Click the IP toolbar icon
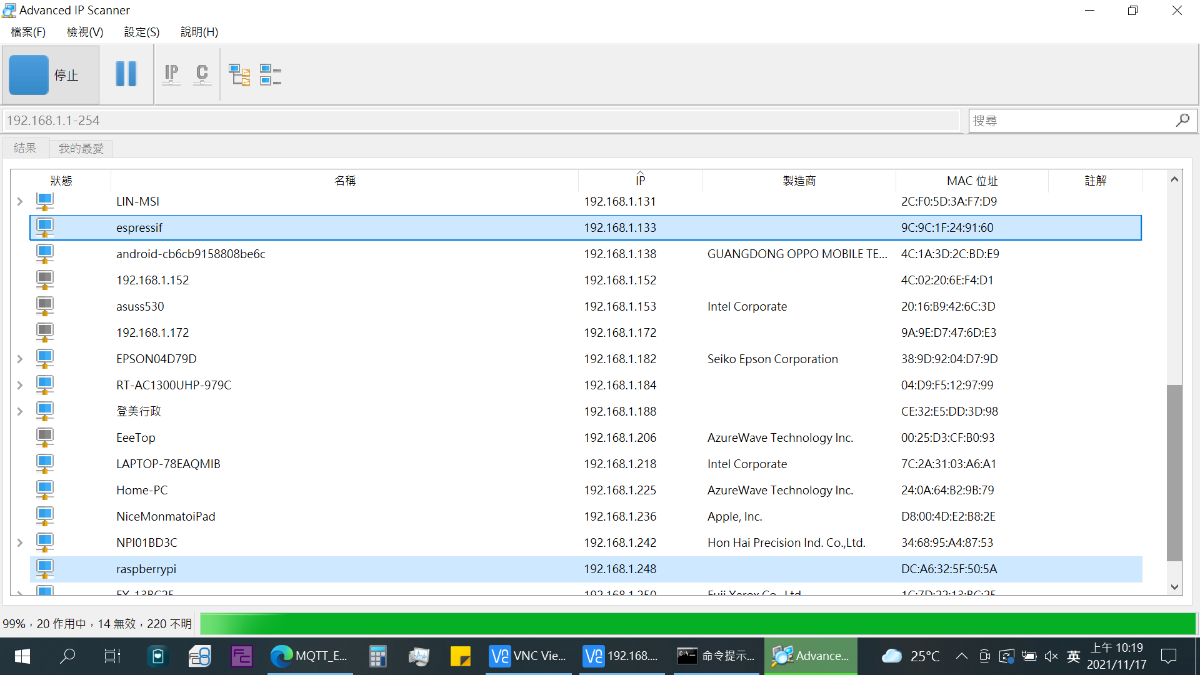Image resolution: width=1200 pixels, height=675 pixels. (172, 74)
